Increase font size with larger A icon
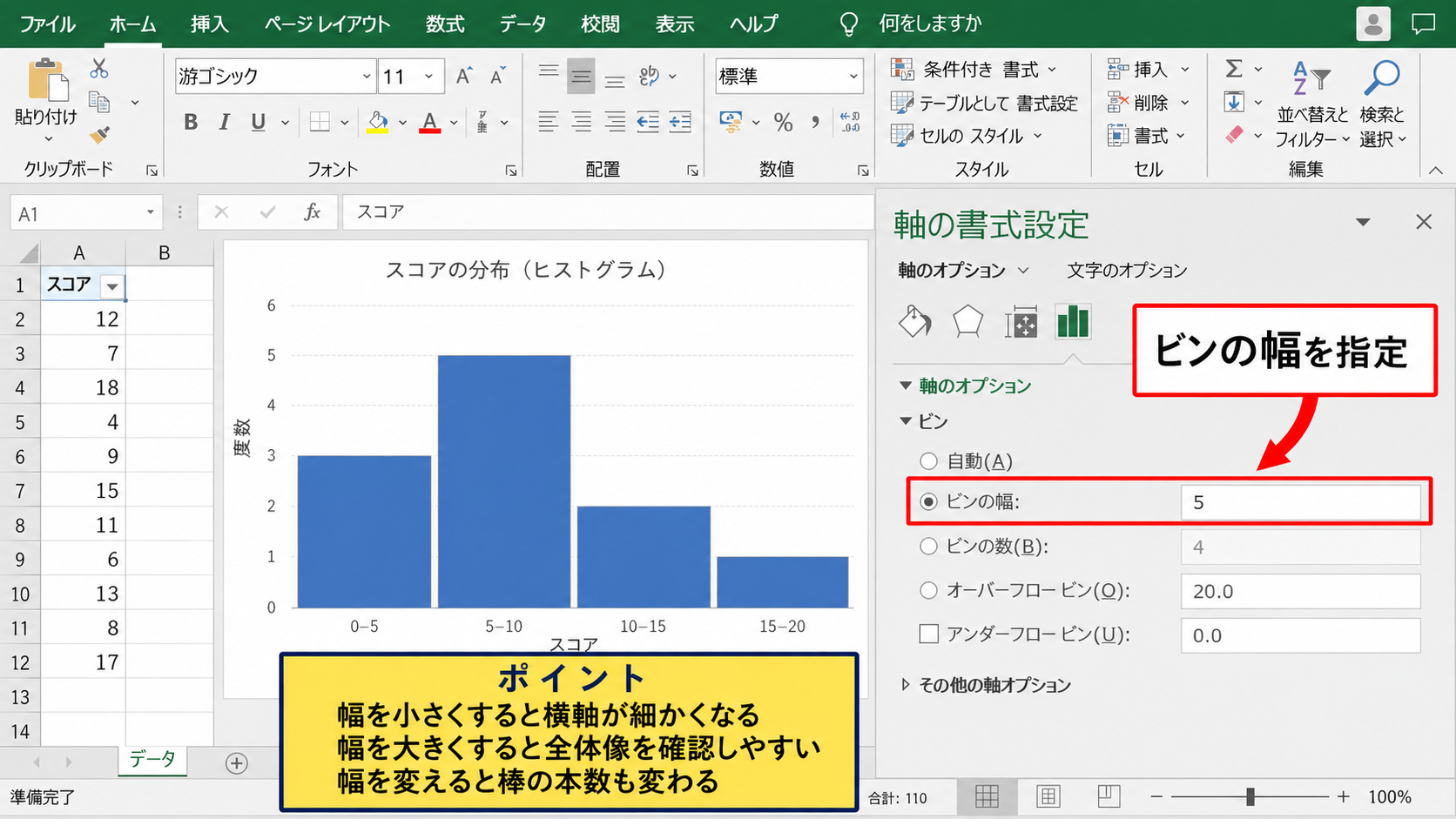 click(x=464, y=76)
